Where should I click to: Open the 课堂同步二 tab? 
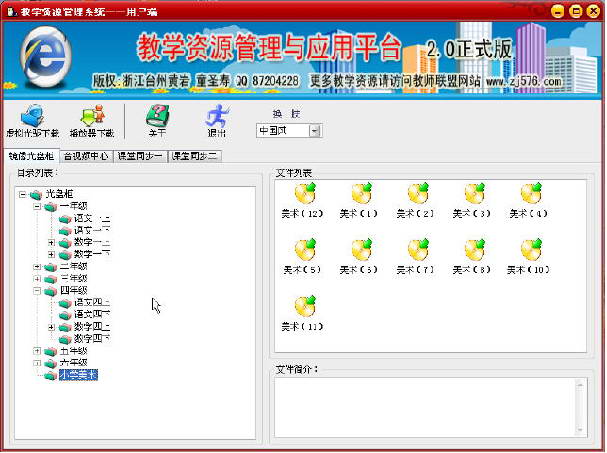(195, 156)
